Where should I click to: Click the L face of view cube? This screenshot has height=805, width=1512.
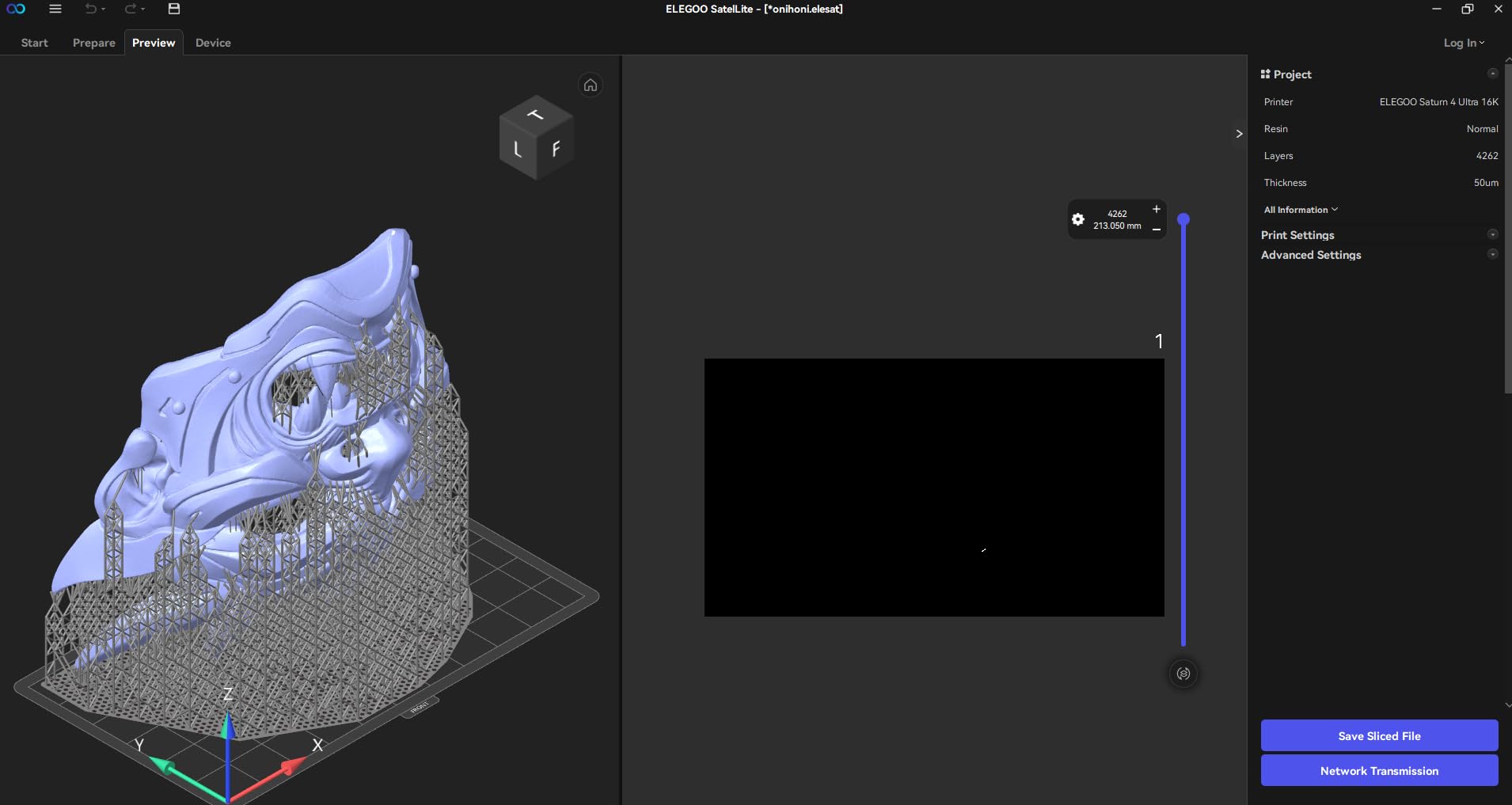(517, 150)
